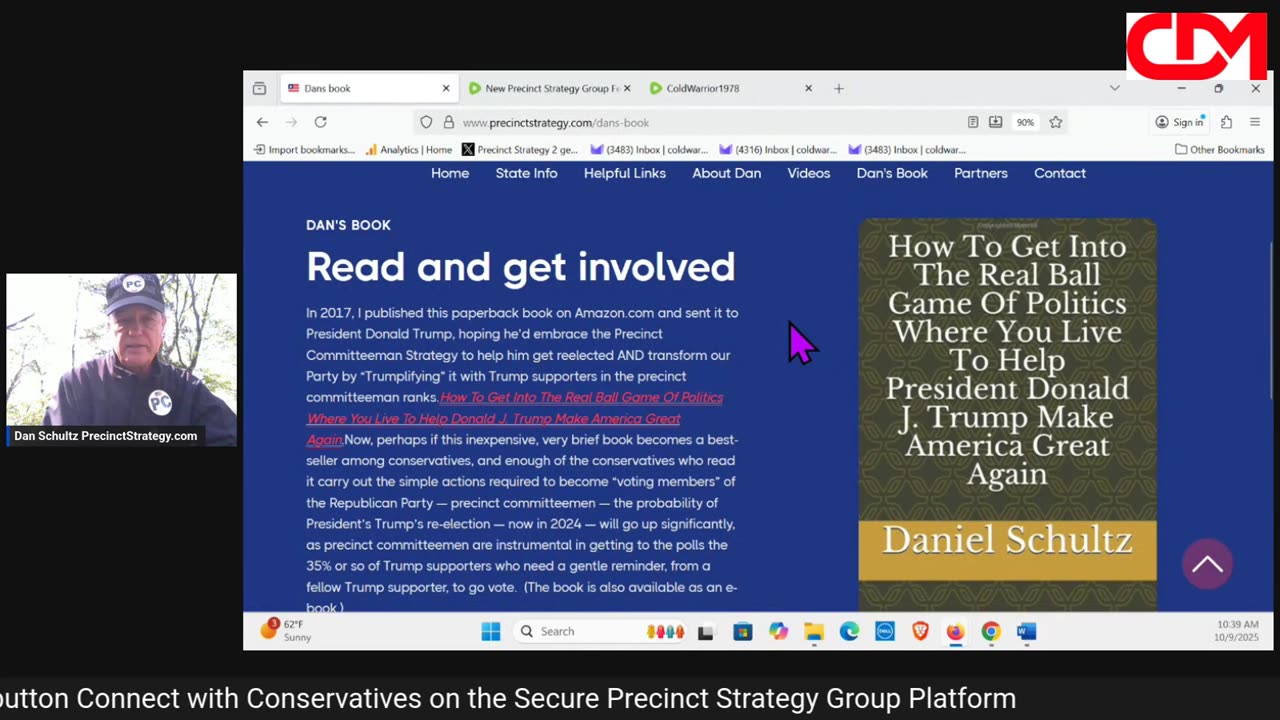This screenshot has width=1280, height=720.
Task: Open About Dan in site navigation
Action: click(x=727, y=173)
